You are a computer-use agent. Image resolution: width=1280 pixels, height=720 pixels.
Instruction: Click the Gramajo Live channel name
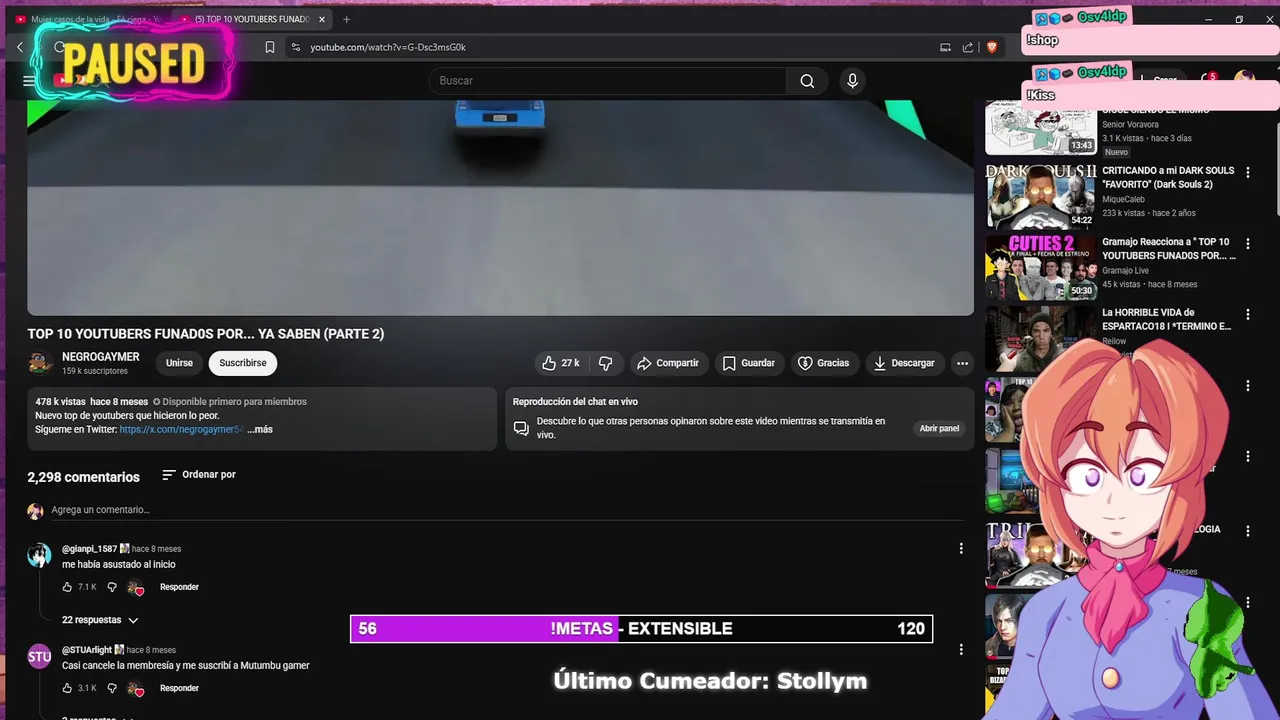1125,270
